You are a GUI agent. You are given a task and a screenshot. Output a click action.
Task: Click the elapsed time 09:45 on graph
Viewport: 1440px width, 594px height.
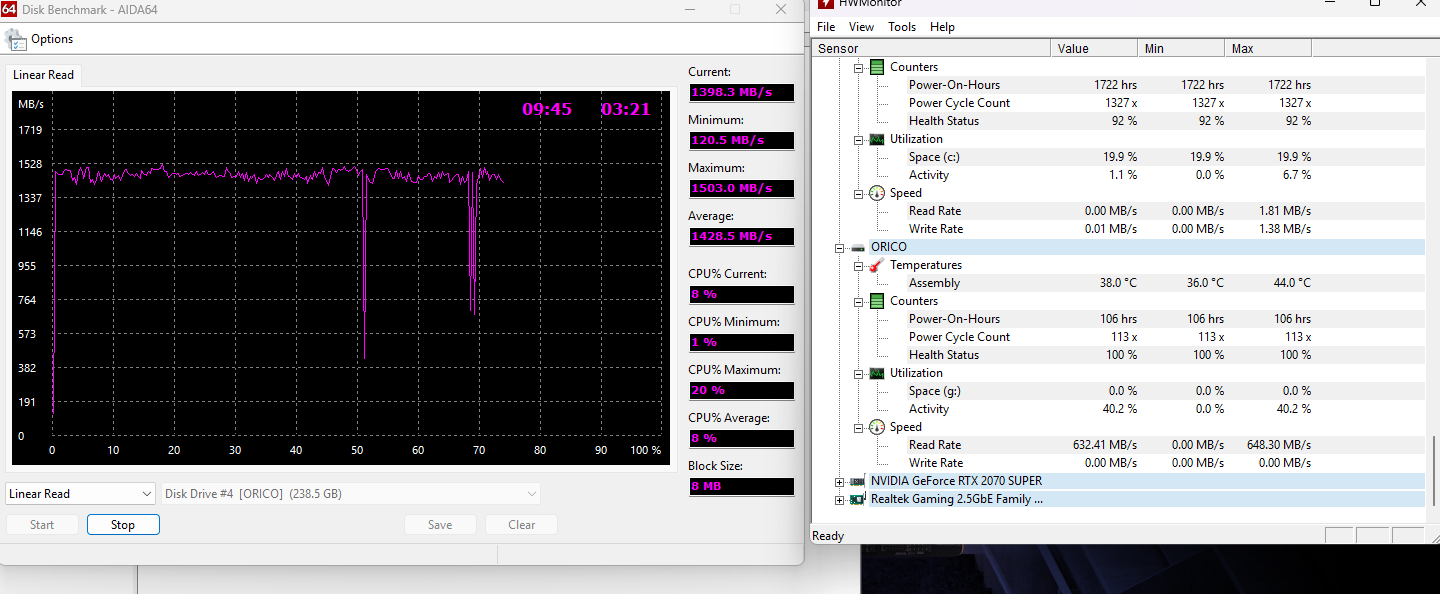547,109
